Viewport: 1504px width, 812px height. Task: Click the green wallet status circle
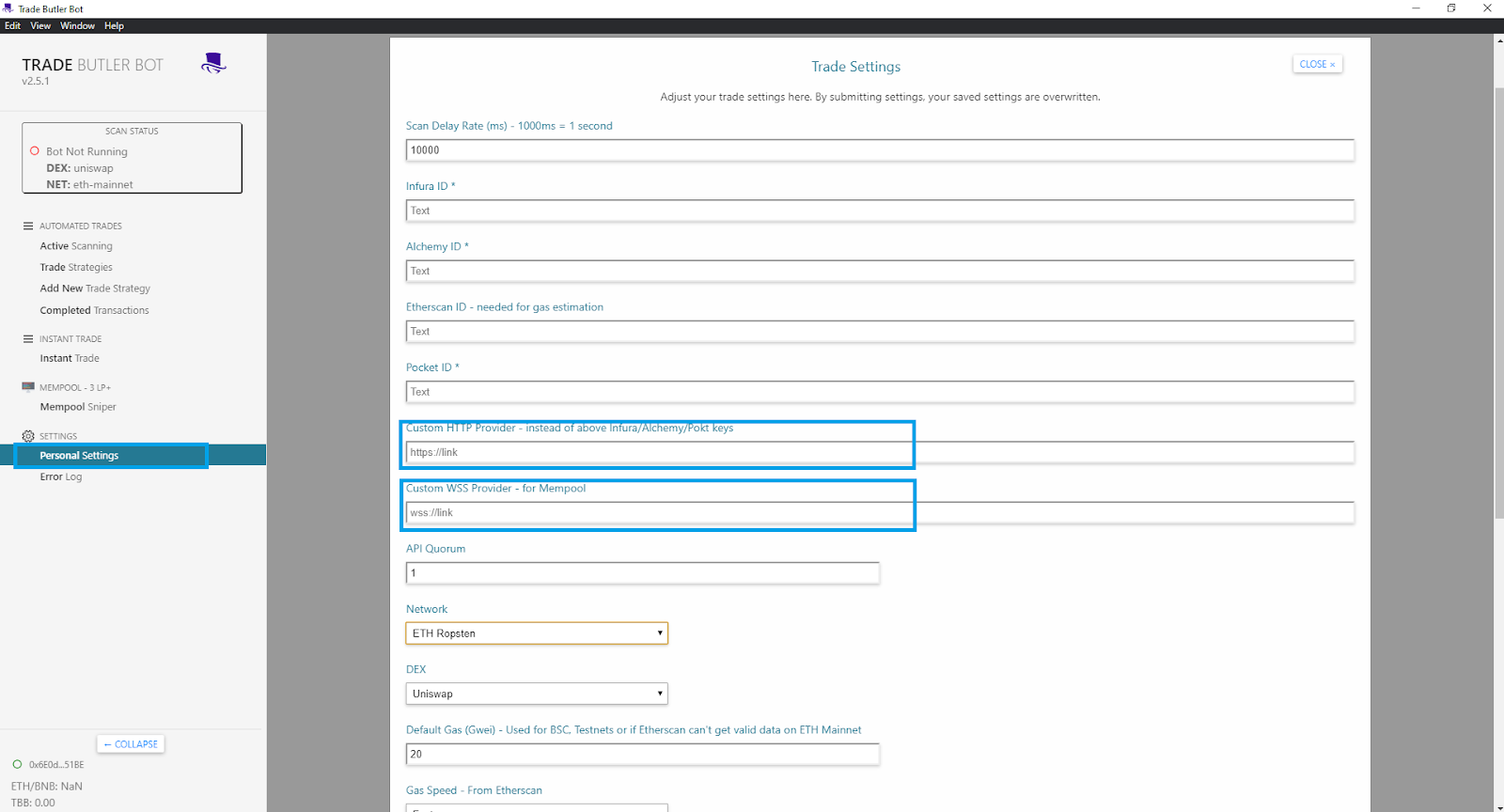point(17,764)
